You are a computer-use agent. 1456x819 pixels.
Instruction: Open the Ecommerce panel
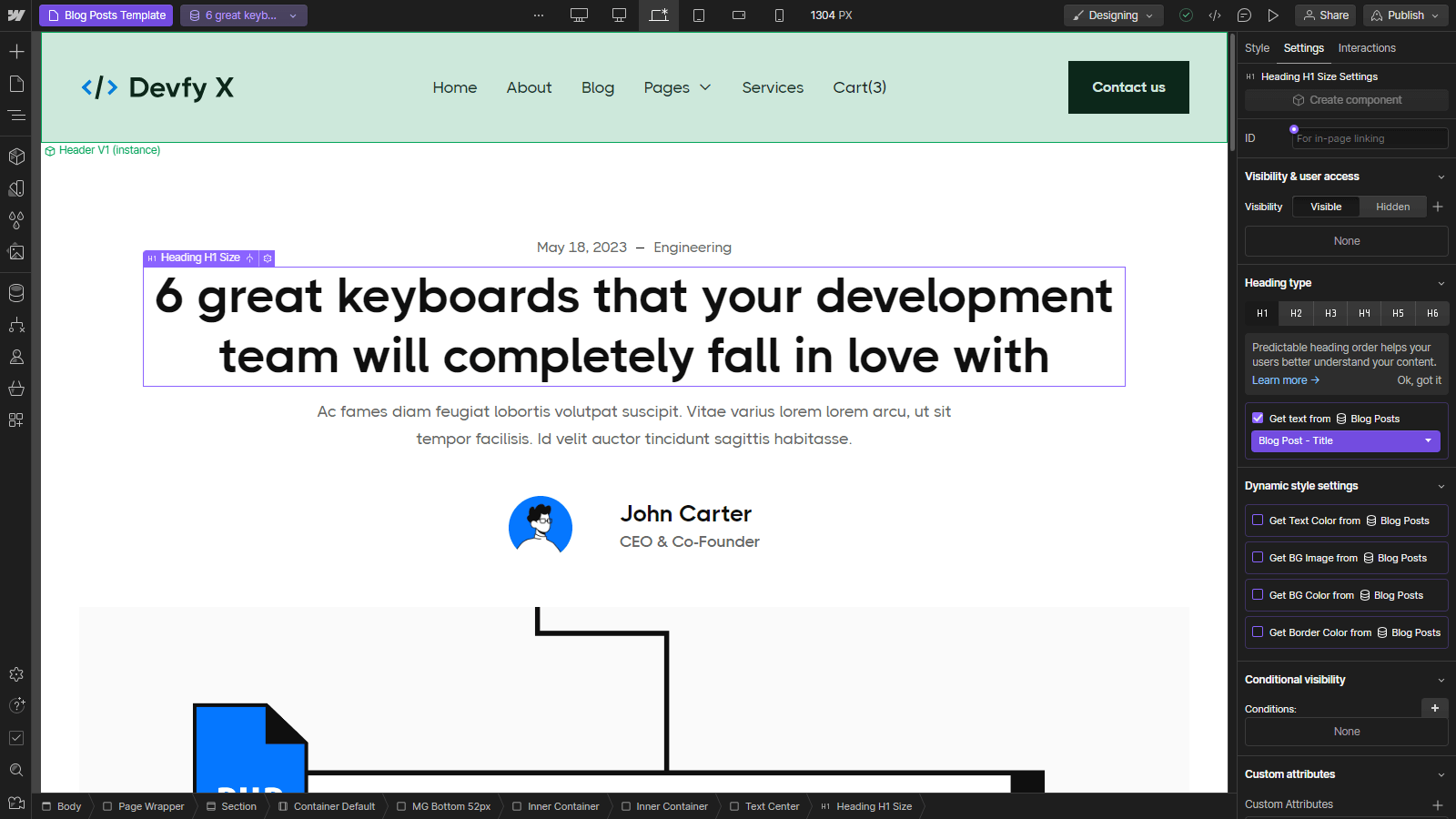pyautogui.click(x=16, y=389)
